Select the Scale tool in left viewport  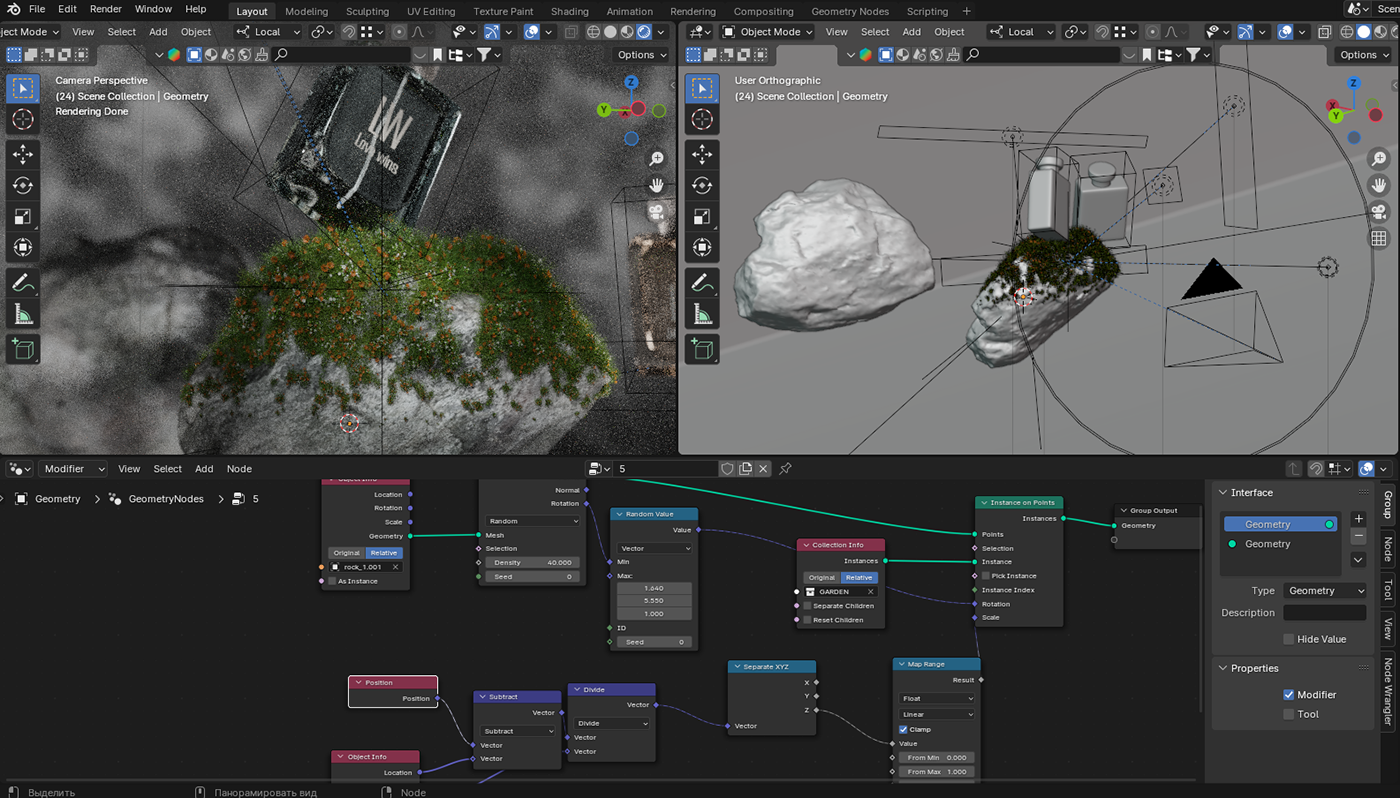click(x=22, y=216)
